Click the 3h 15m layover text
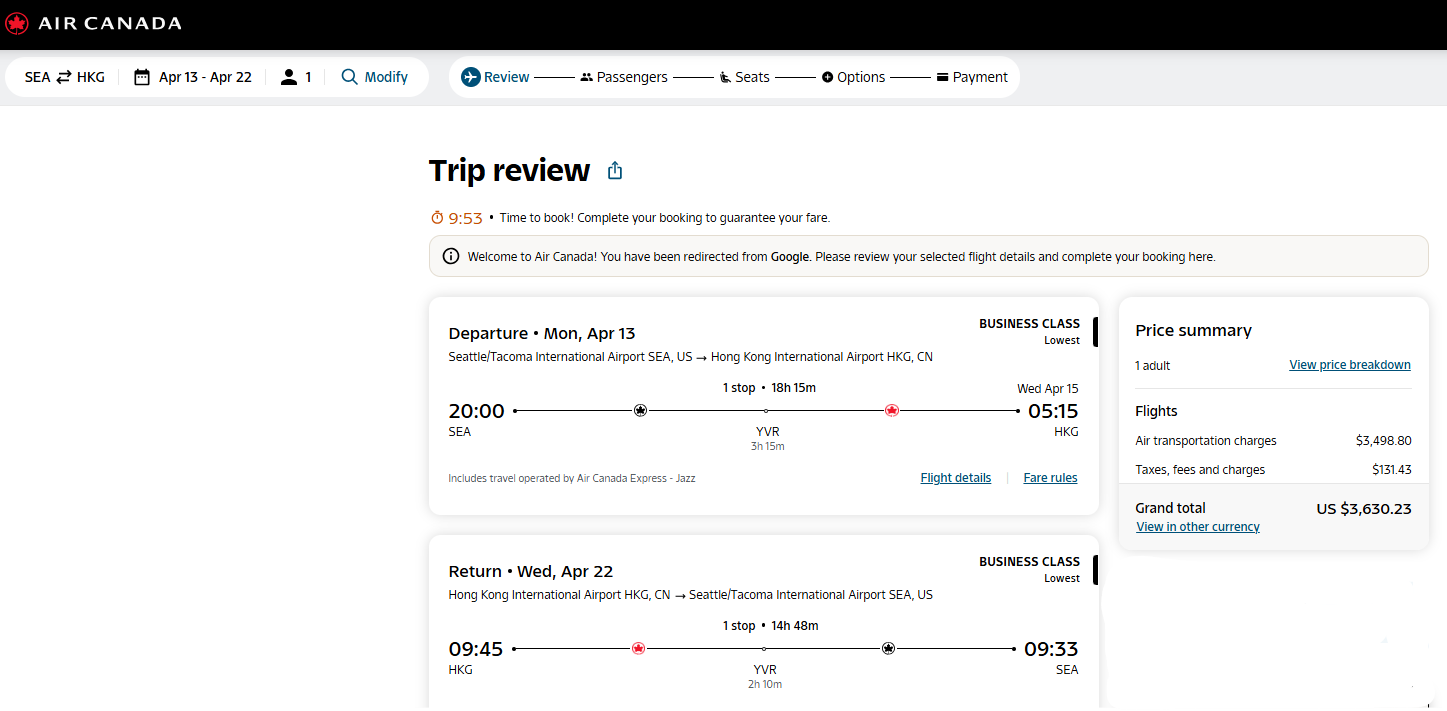This screenshot has width=1447, height=711. click(767, 447)
